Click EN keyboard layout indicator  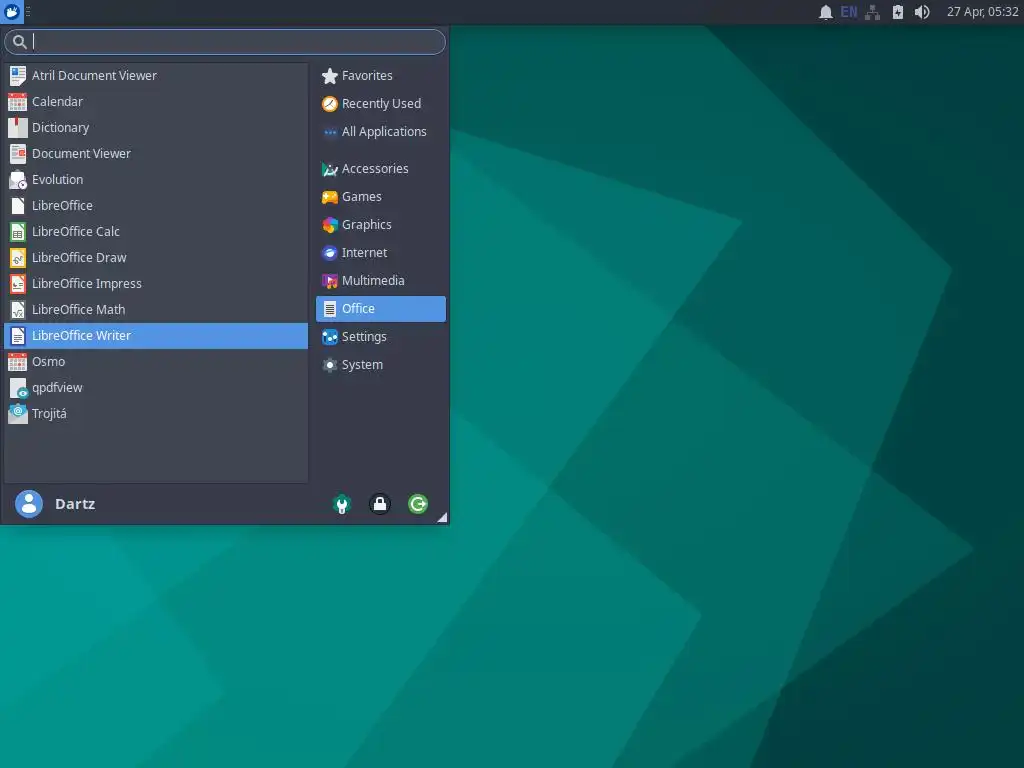[849, 12]
